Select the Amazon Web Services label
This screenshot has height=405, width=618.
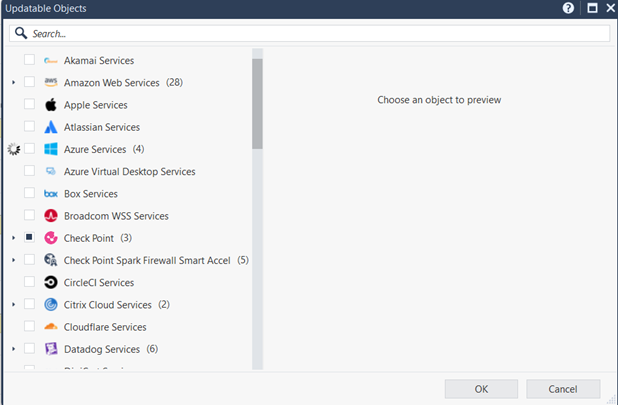point(112,82)
